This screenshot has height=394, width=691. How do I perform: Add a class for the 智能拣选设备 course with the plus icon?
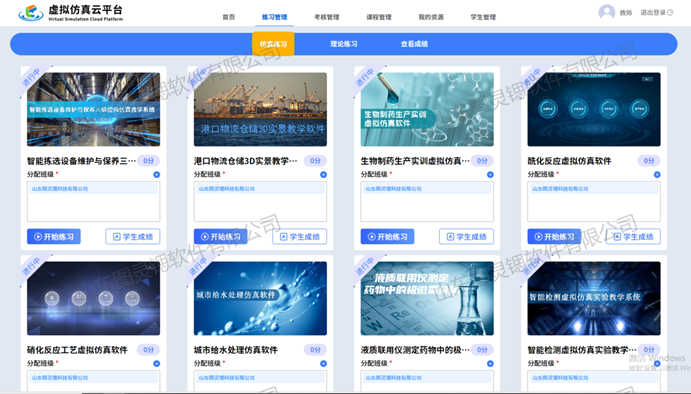(x=156, y=175)
